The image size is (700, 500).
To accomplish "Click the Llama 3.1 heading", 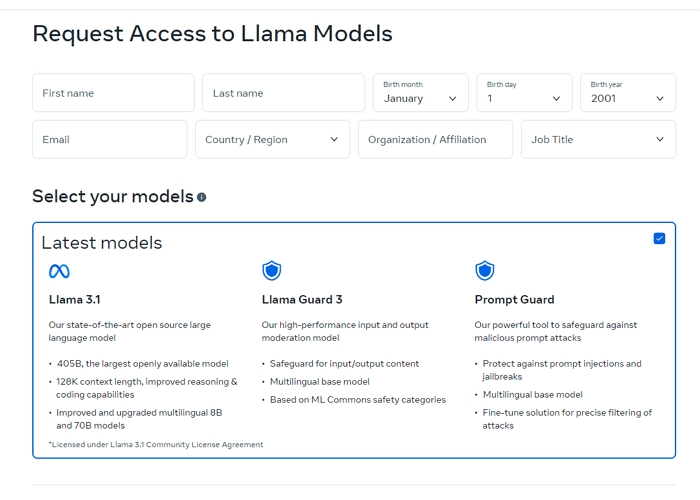I will coord(75,300).
